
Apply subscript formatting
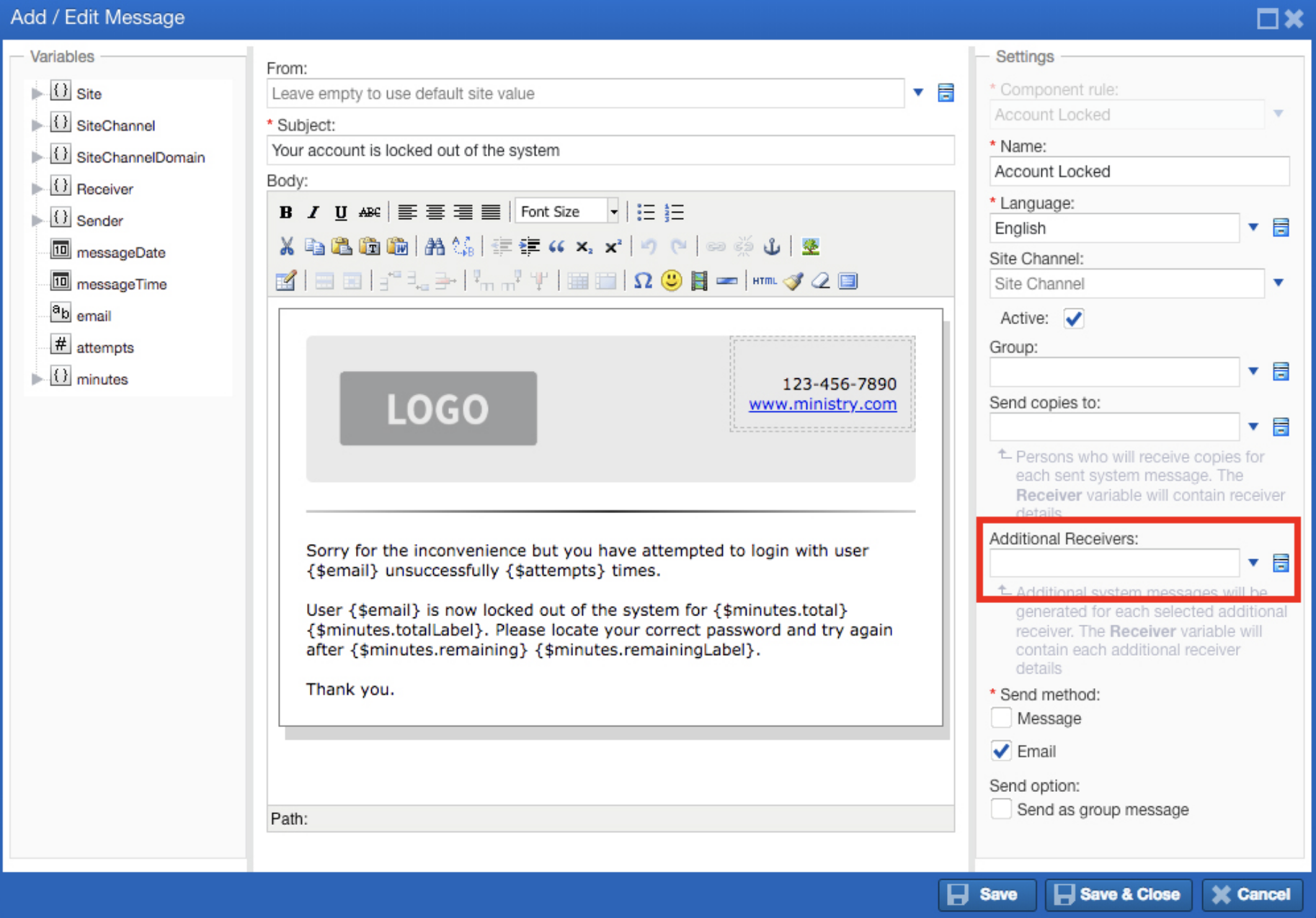click(584, 246)
